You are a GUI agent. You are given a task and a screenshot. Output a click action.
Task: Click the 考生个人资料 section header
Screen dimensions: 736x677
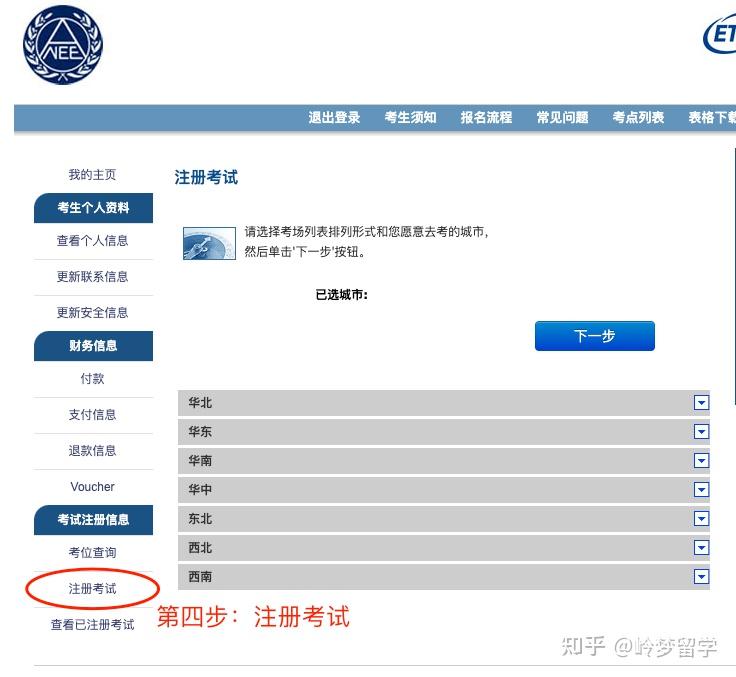[x=93, y=208]
